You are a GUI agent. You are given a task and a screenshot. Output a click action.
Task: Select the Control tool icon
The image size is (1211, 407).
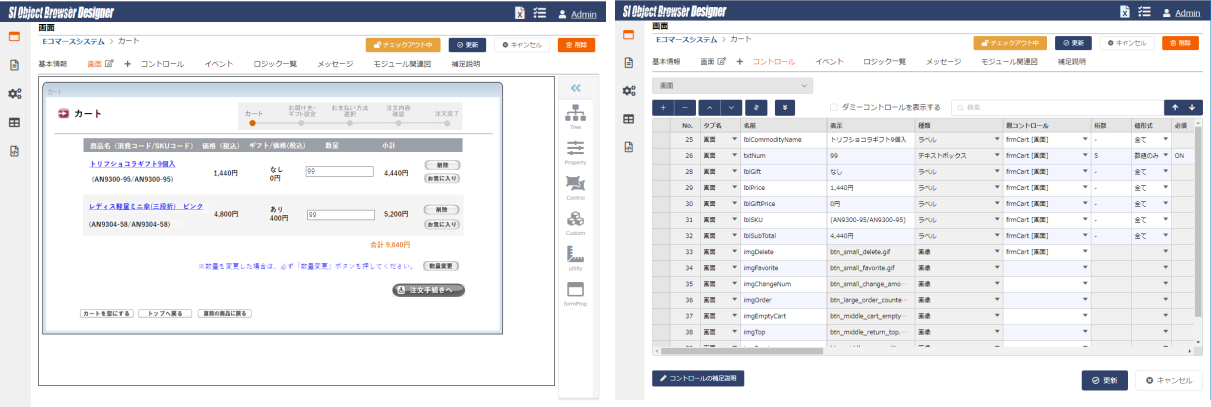575,185
